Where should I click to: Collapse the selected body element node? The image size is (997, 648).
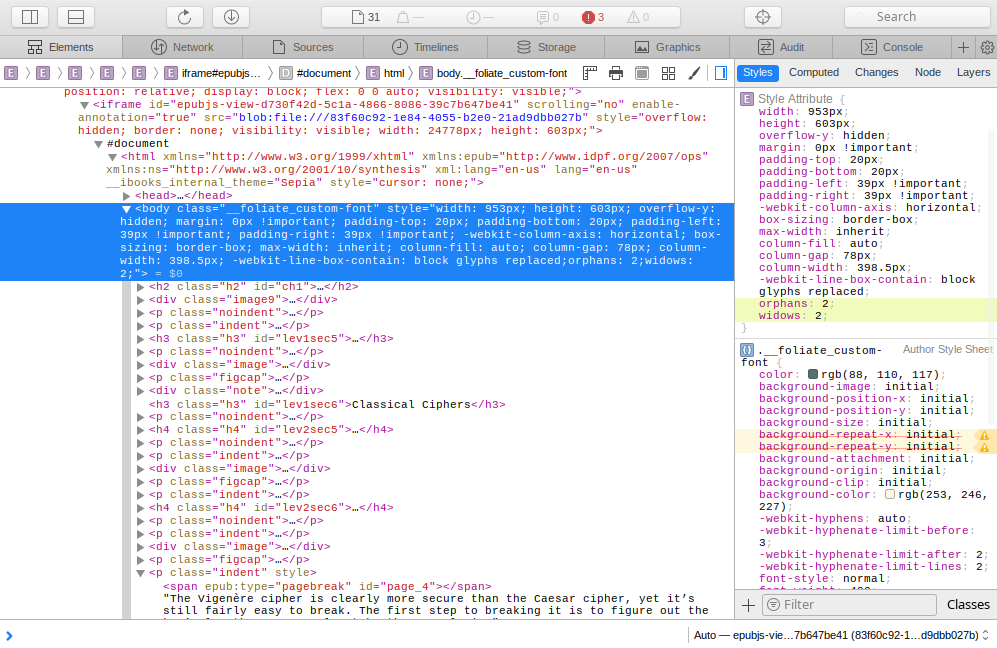[x=126, y=209]
